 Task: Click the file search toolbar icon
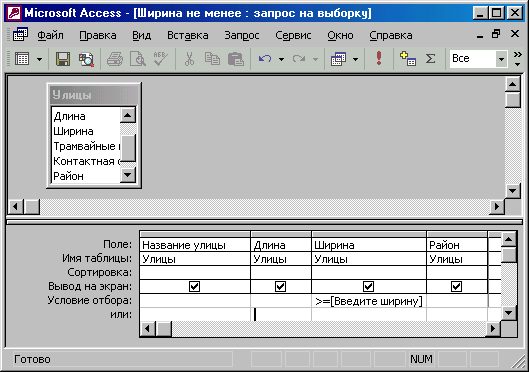(86, 59)
